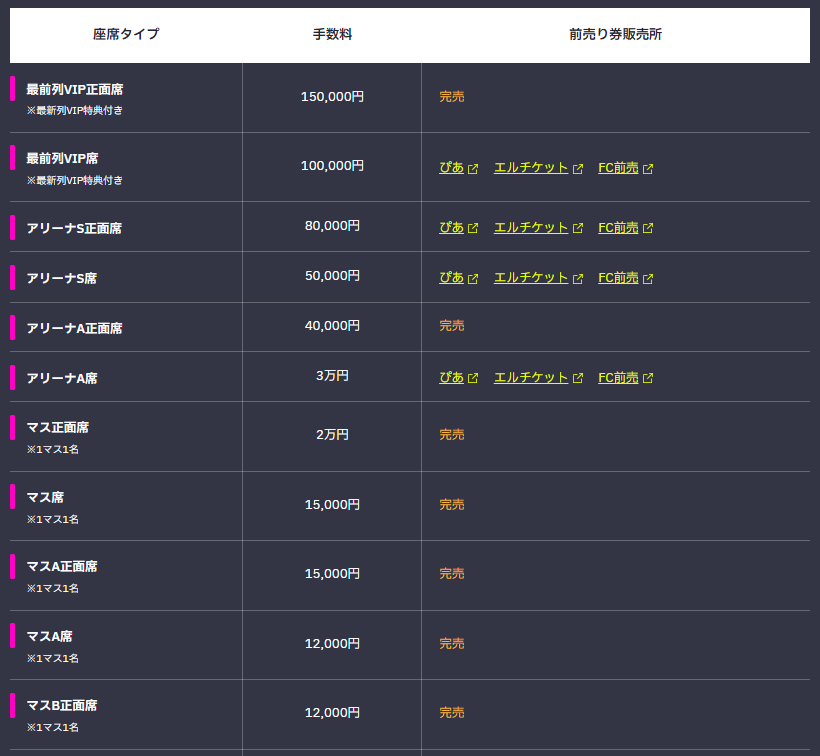Click external-link icon beside エルチケット in アリーナS席 row
The width and height of the screenshot is (820, 756).
pos(578,279)
